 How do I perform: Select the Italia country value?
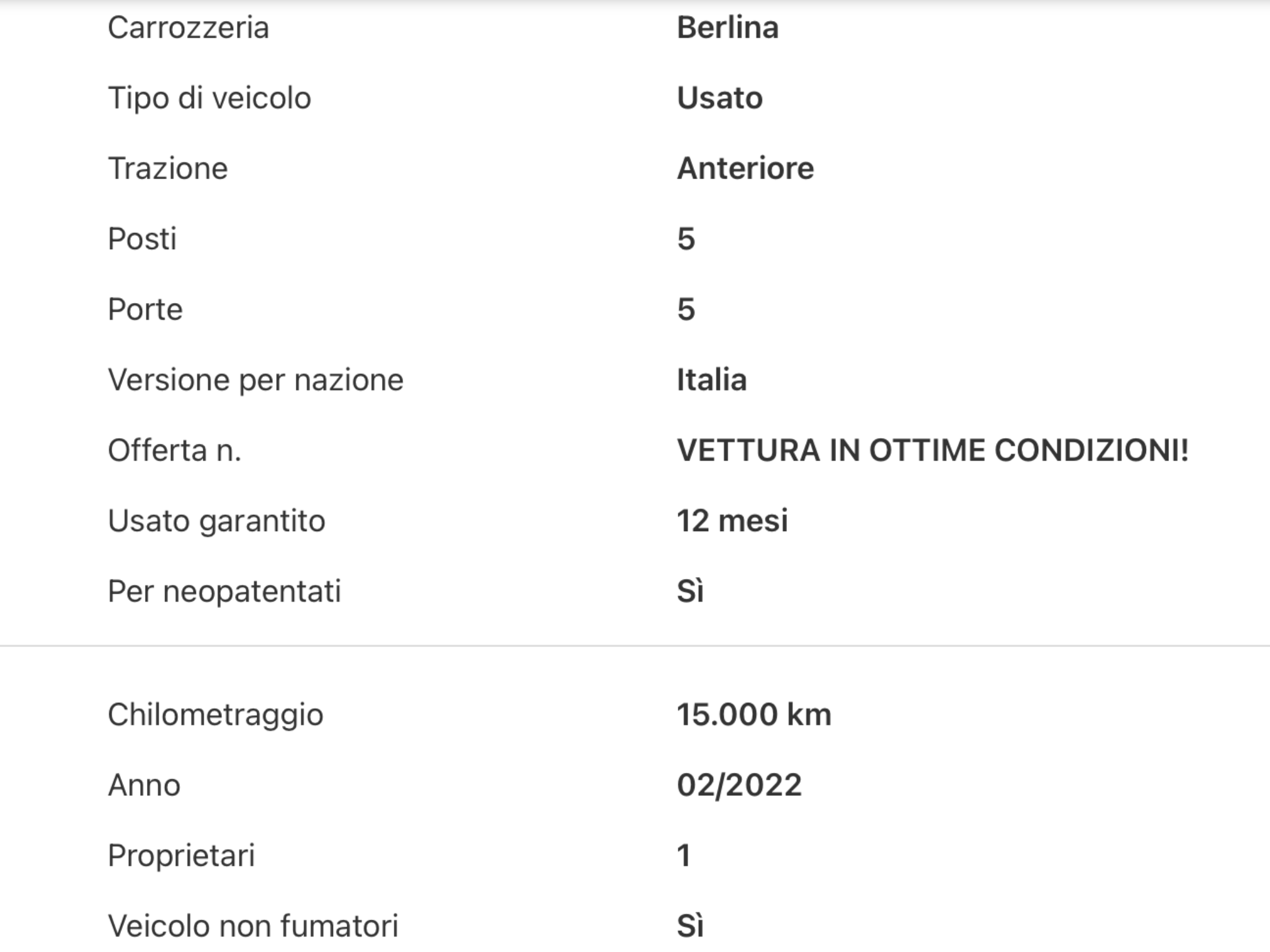coord(711,380)
